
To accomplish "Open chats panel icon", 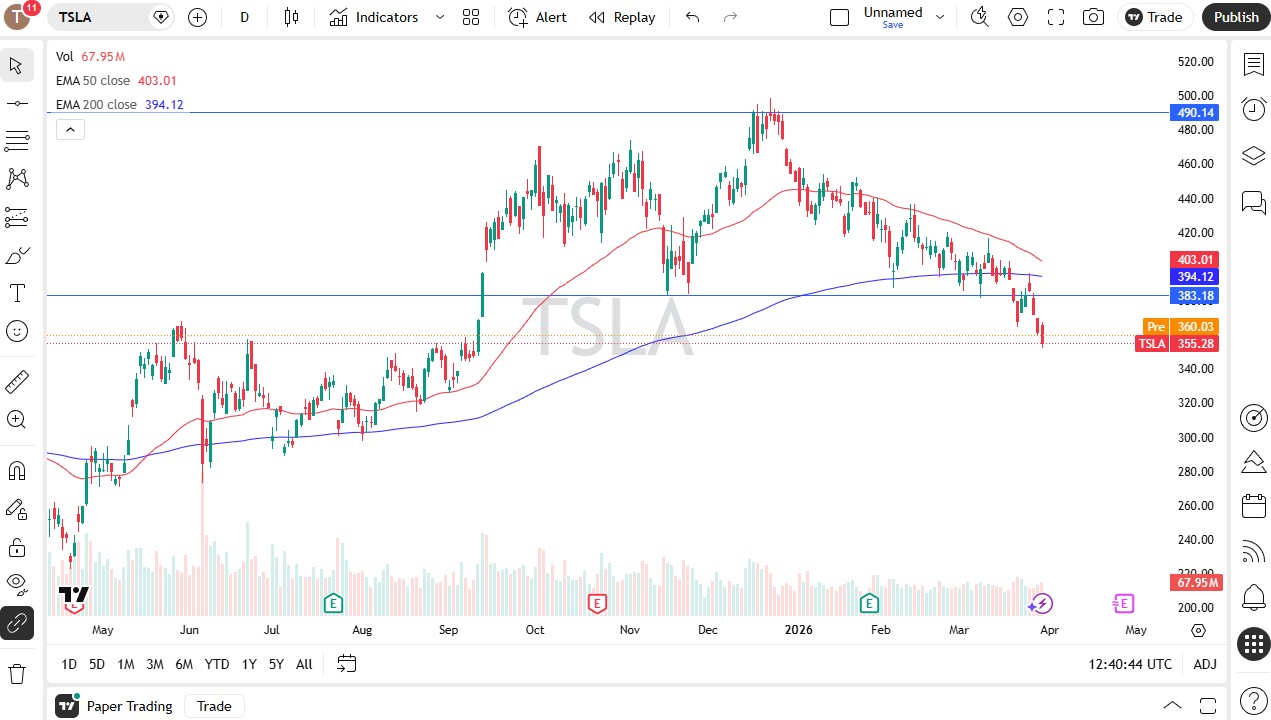I will (1253, 202).
